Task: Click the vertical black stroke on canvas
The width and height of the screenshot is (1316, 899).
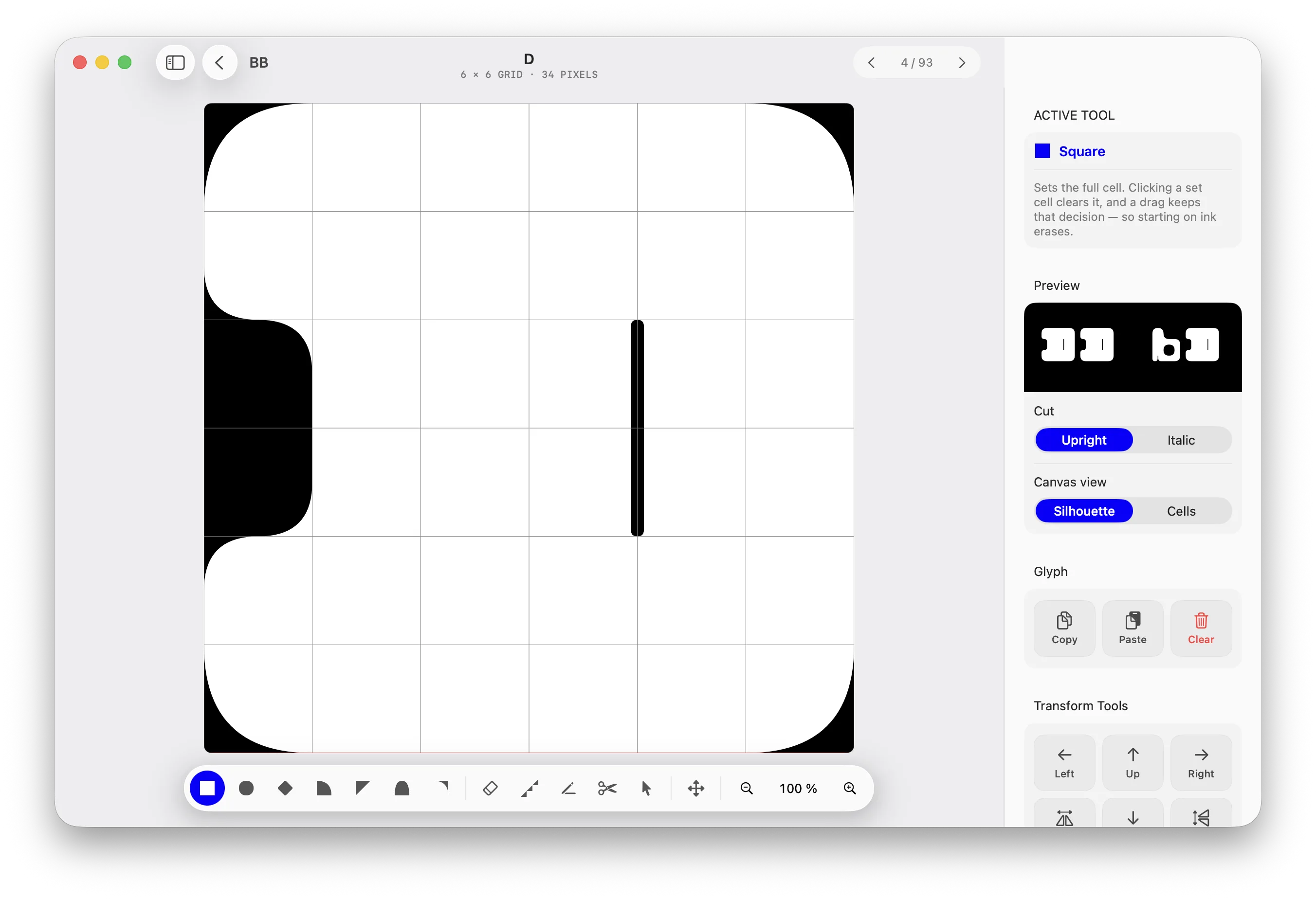Action: tap(637, 428)
